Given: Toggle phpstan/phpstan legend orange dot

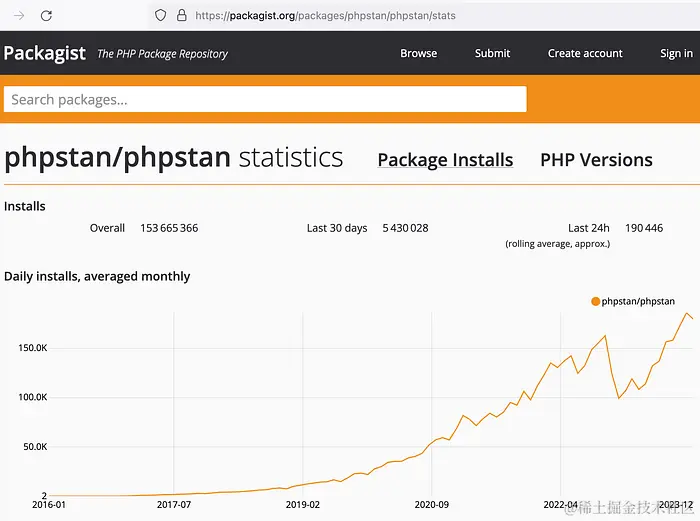Looking at the screenshot, I should 595,301.
